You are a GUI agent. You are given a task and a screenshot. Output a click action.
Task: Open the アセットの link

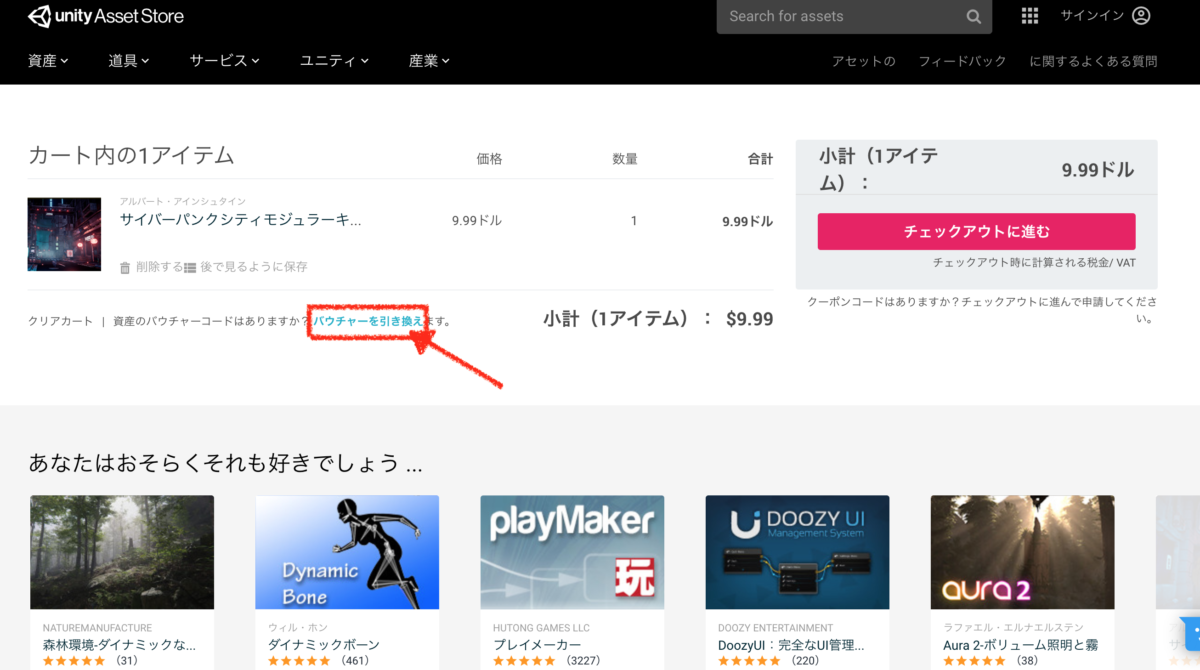[864, 62]
